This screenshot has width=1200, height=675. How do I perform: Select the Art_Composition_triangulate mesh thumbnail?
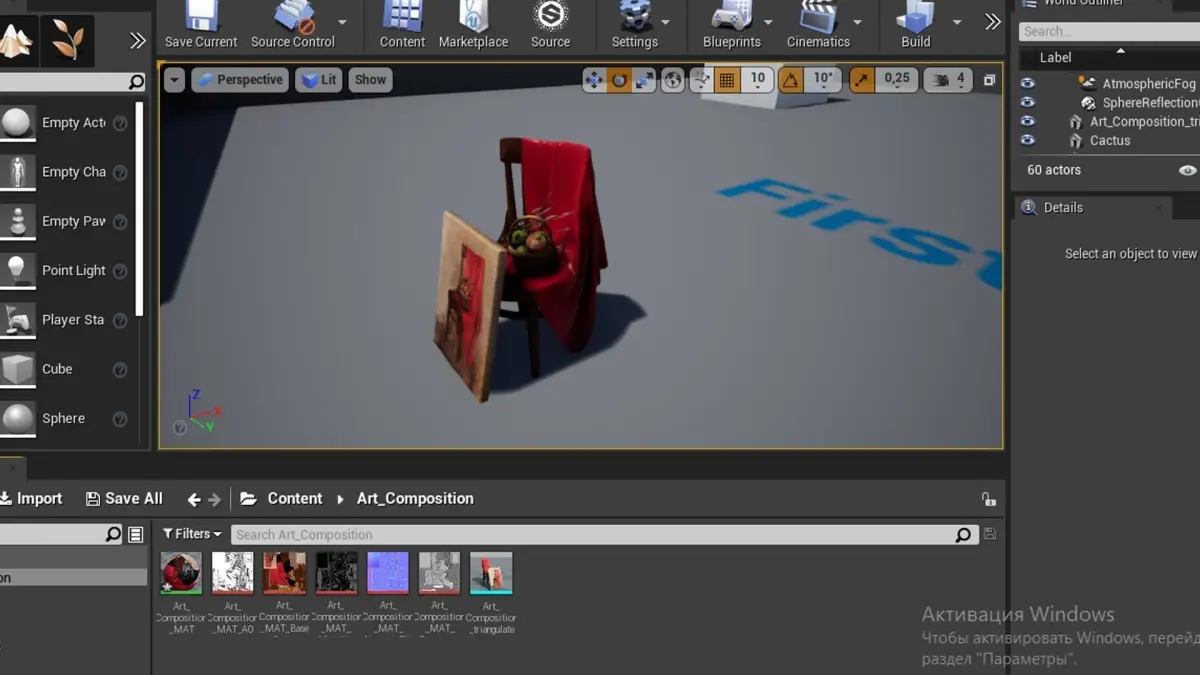tap(491, 573)
